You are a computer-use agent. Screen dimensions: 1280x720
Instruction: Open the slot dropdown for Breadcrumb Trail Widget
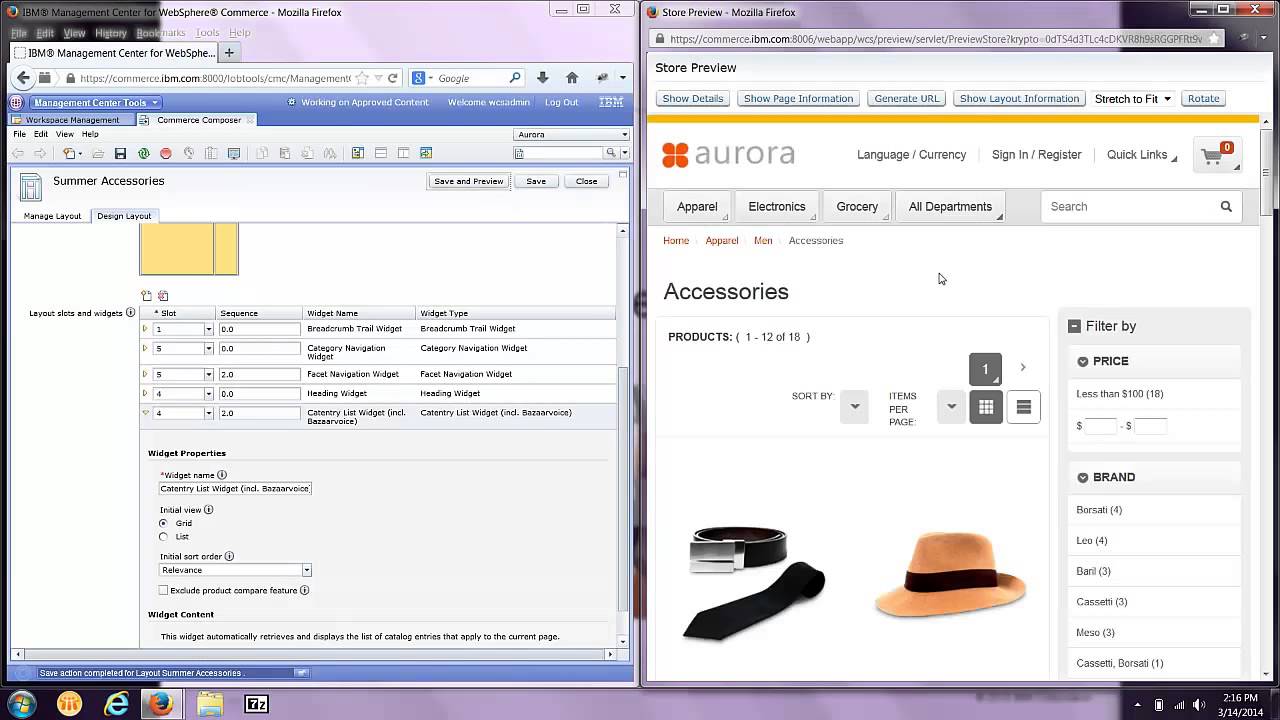coord(208,329)
